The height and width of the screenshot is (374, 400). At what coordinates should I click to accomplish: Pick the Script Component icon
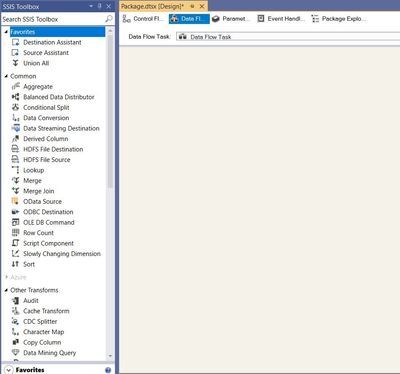pyautogui.click(x=15, y=243)
